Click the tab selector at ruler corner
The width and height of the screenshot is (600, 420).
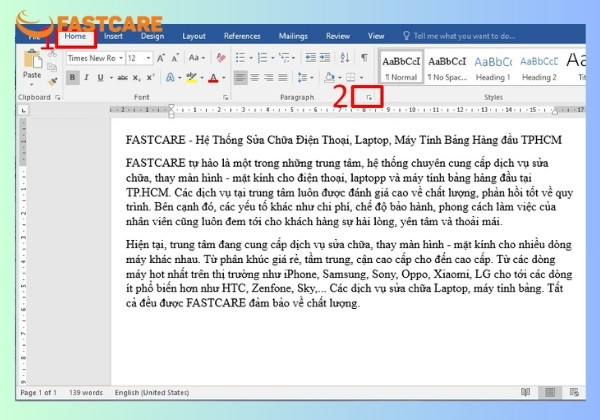coord(24,110)
